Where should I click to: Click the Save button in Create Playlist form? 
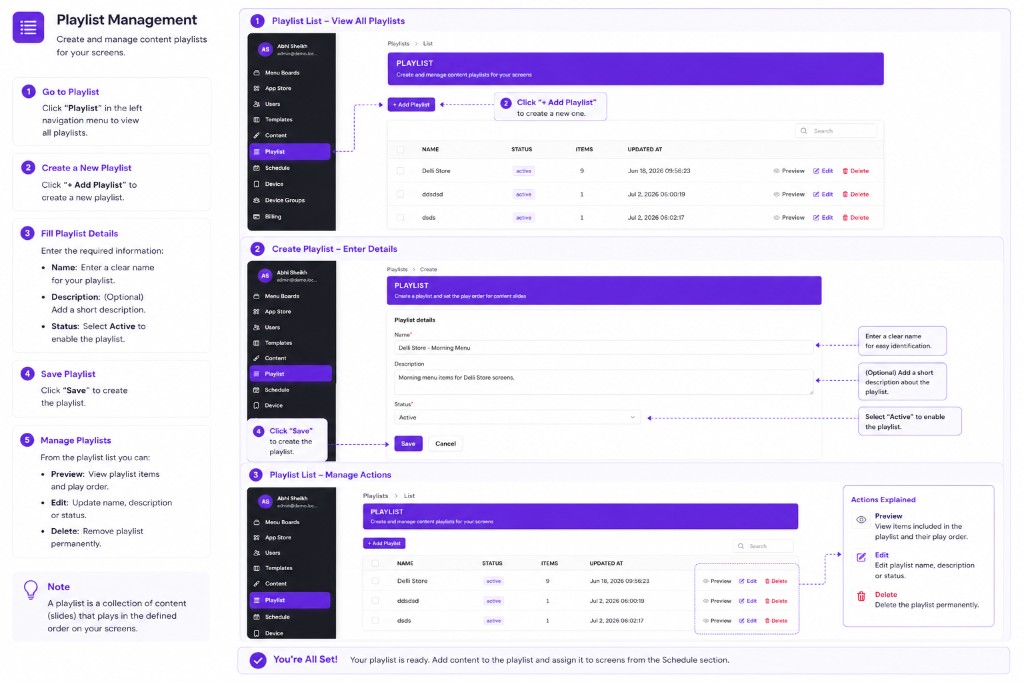click(x=408, y=444)
